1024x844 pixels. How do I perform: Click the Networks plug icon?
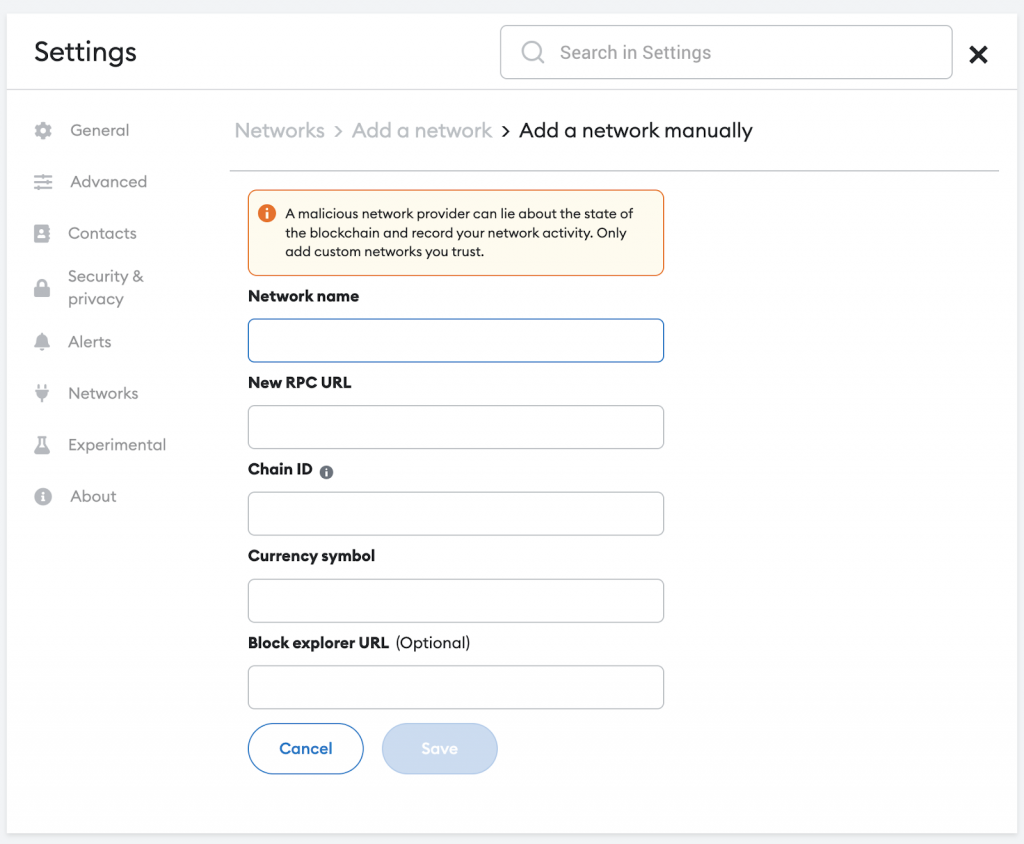42,393
